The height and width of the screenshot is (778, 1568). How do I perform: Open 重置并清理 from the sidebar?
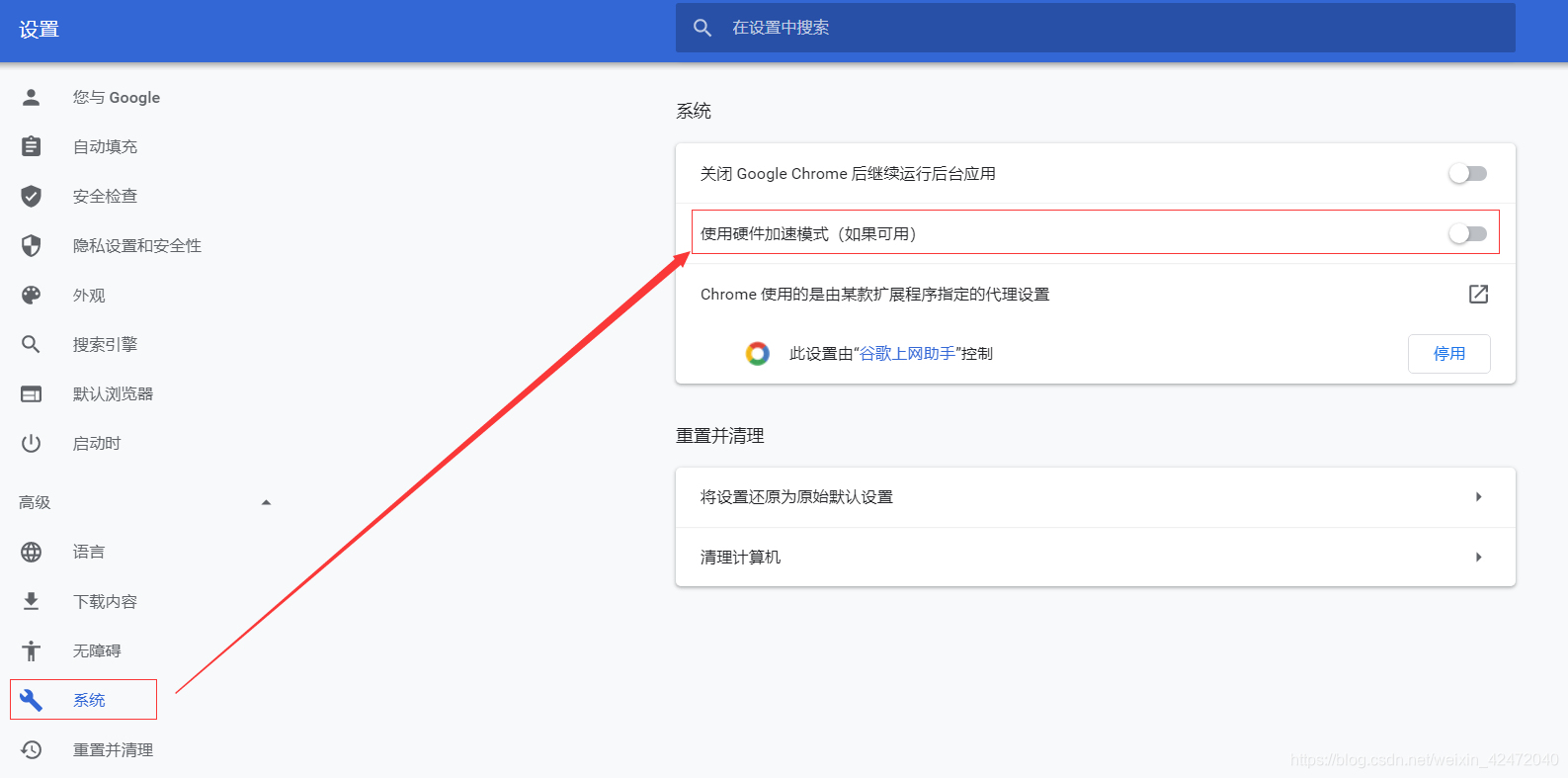coord(113,749)
